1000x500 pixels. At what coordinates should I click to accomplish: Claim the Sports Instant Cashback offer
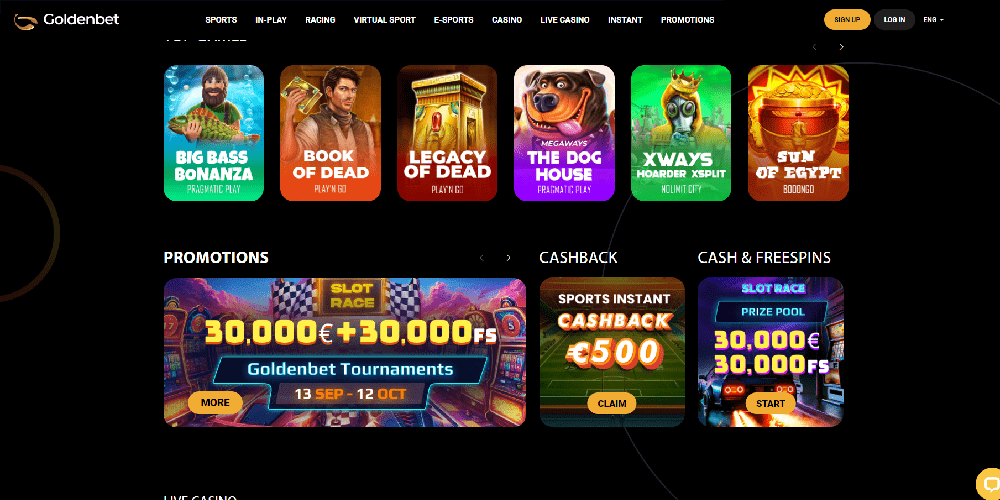coord(612,403)
